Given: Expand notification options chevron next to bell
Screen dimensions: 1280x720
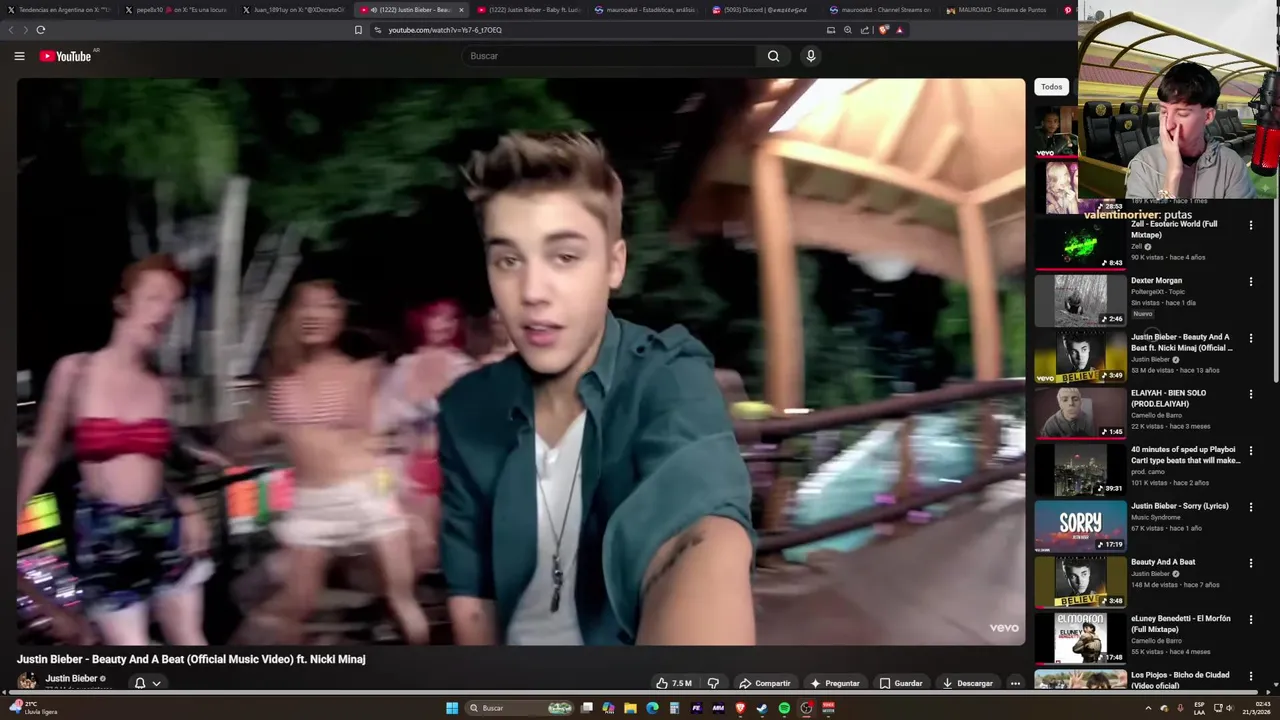Looking at the screenshot, I should coord(156,683).
